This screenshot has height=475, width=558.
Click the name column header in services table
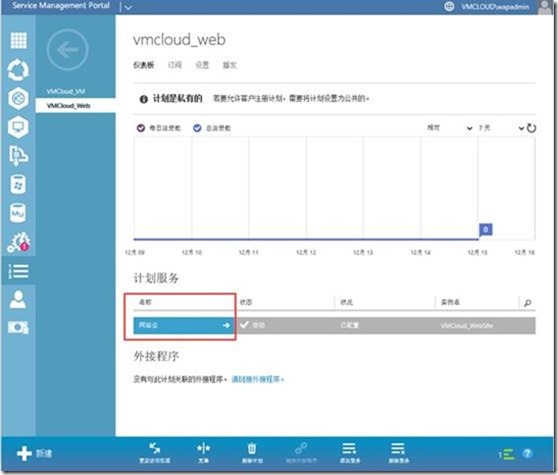[x=146, y=302]
